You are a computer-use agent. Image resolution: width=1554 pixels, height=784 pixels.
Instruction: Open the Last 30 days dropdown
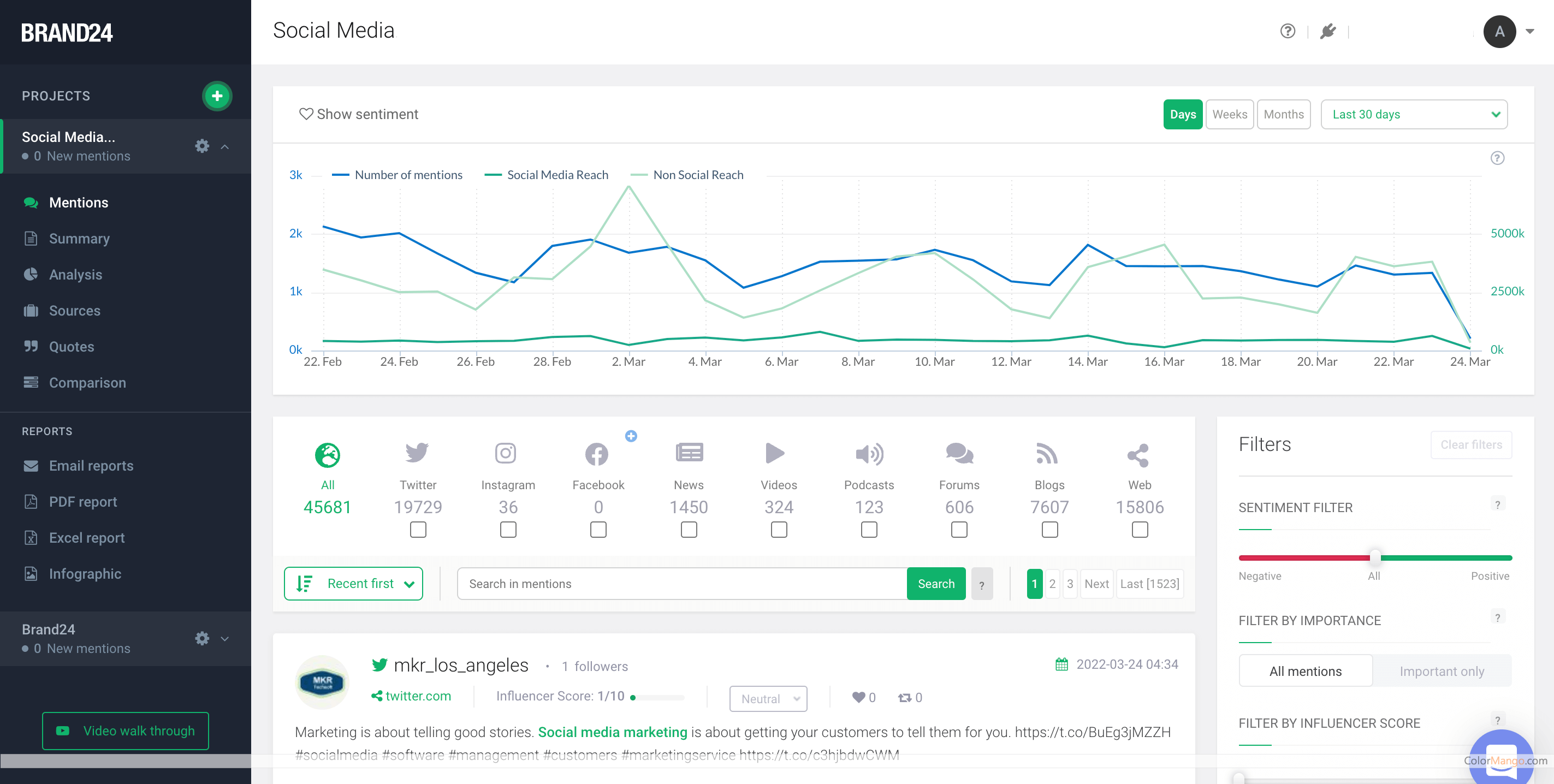[1414, 114]
